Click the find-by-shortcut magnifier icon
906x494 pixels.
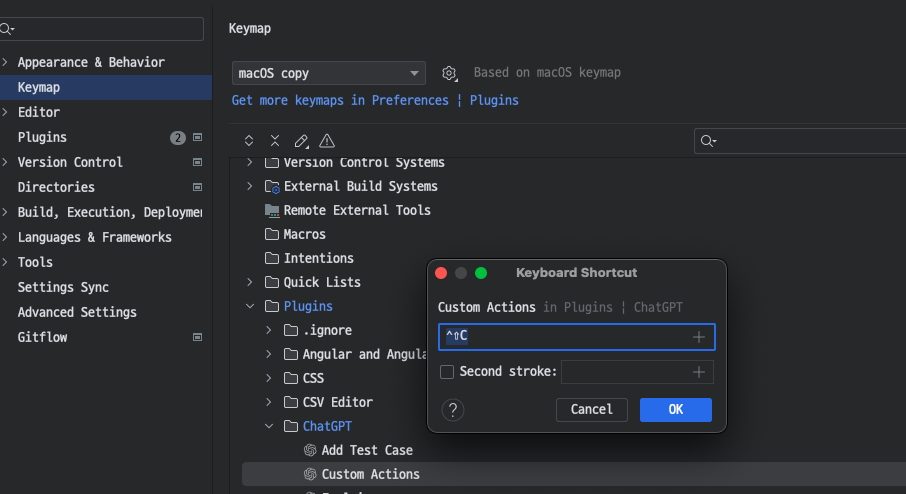pos(708,141)
